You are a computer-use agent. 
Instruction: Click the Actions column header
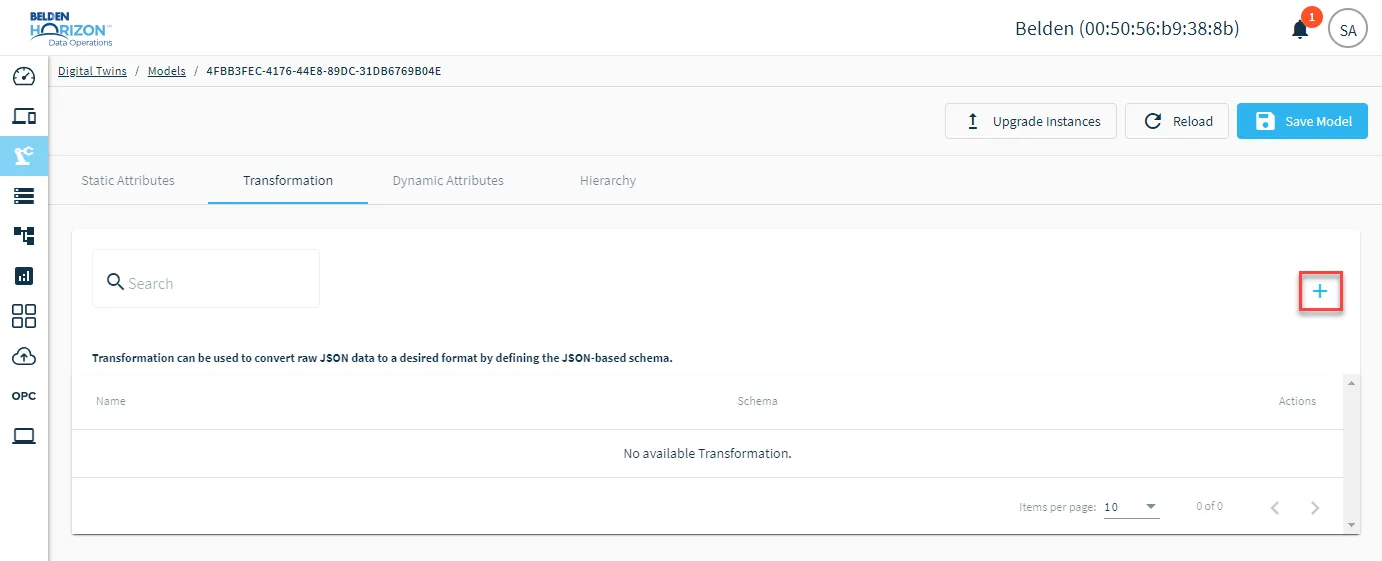1297,401
